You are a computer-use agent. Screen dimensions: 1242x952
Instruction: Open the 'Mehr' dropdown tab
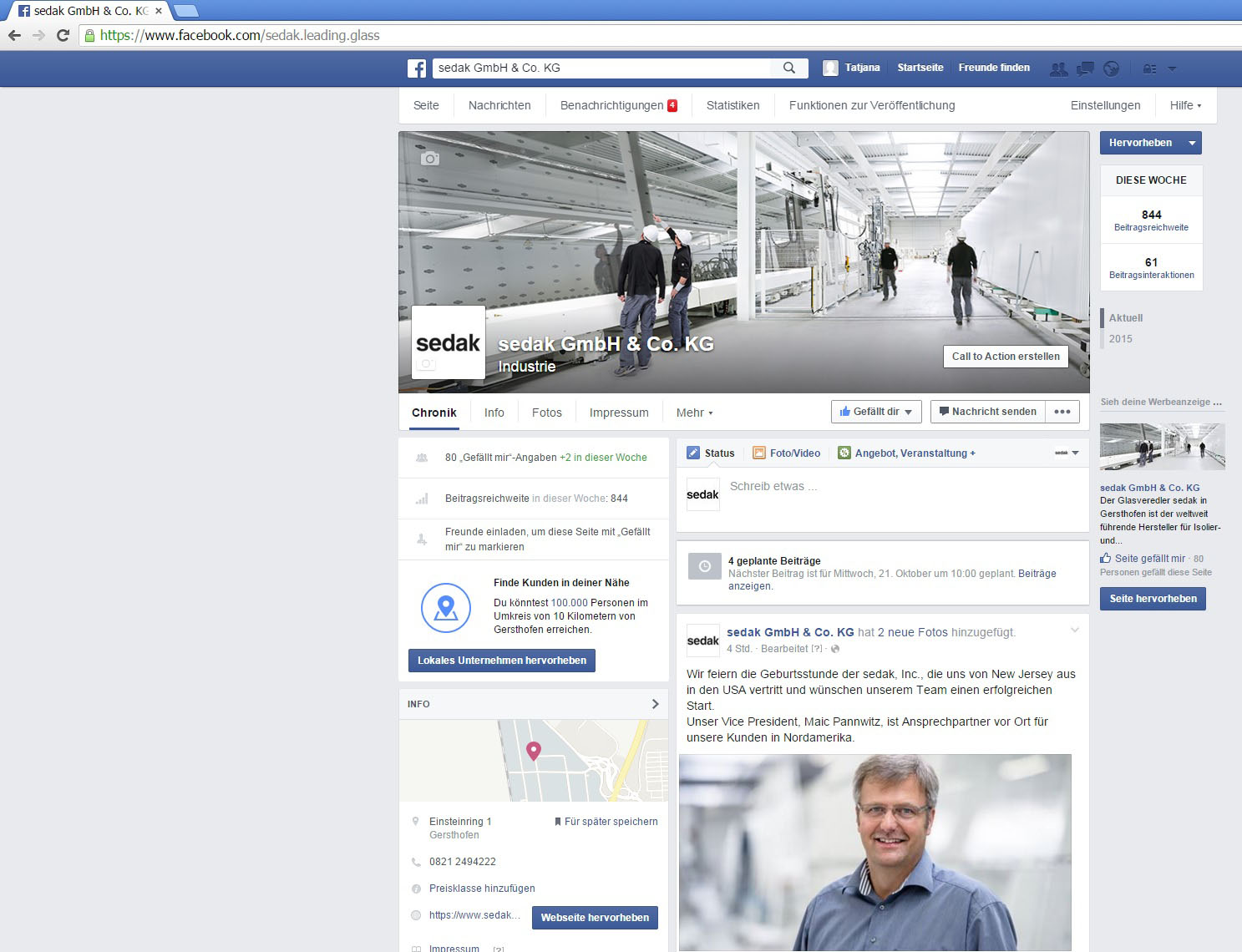[694, 413]
